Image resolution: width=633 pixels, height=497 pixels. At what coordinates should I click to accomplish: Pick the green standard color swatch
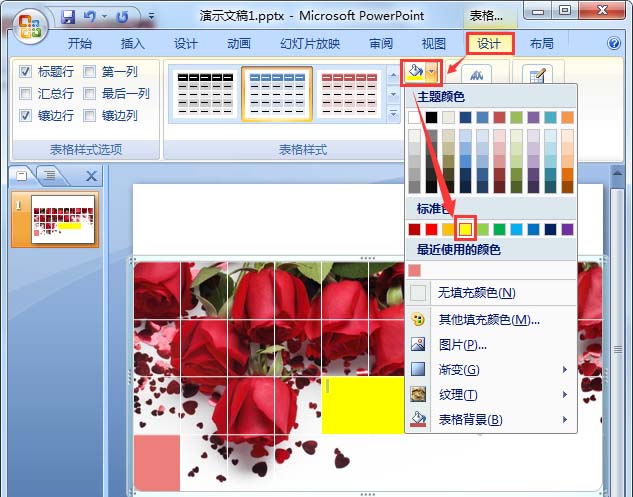tap(499, 229)
